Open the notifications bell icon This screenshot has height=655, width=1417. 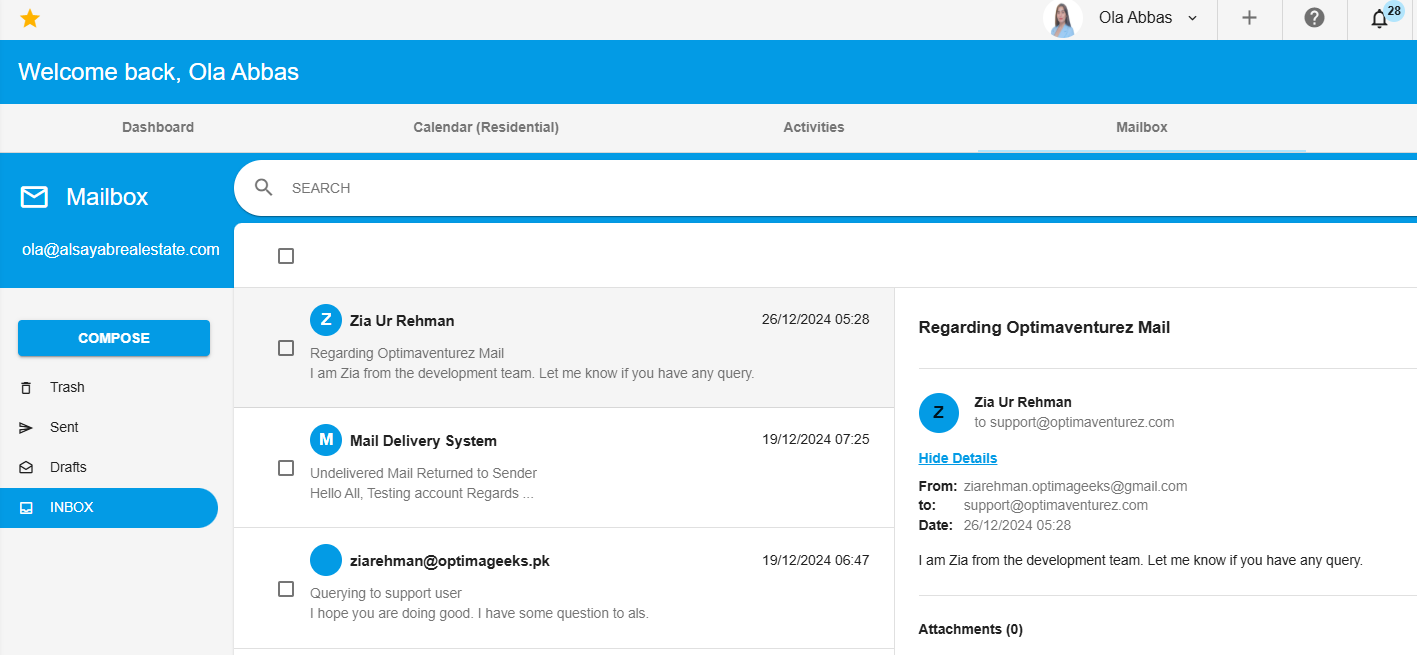tap(1379, 18)
